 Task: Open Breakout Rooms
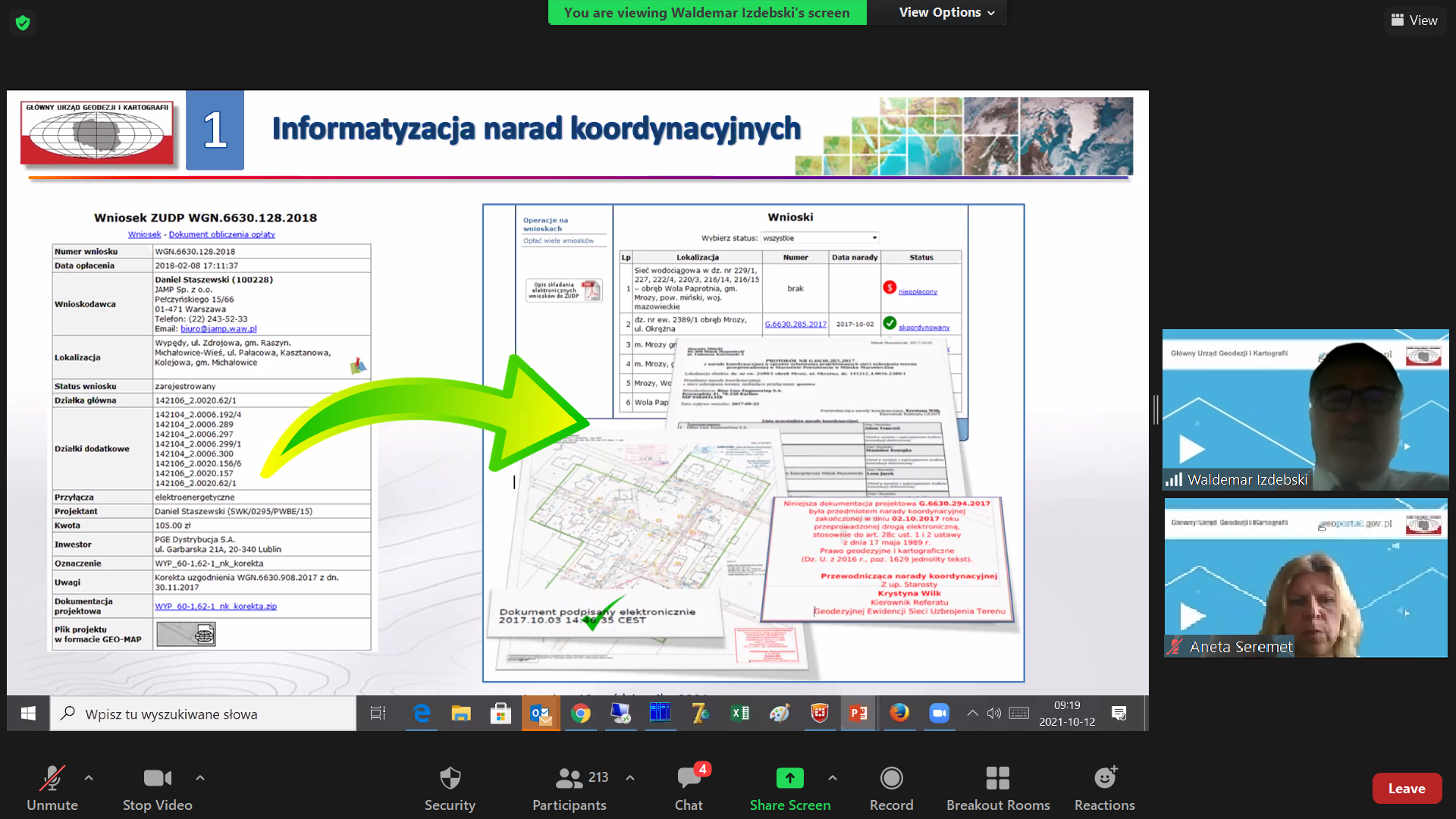point(997,789)
